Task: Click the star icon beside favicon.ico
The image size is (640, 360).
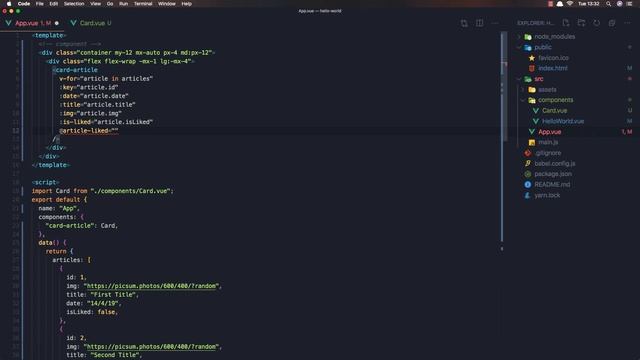Action: pos(531,58)
